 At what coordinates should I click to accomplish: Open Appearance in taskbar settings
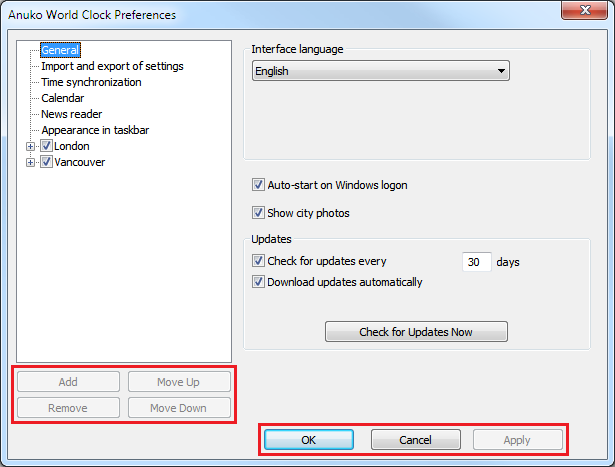click(95, 130)
